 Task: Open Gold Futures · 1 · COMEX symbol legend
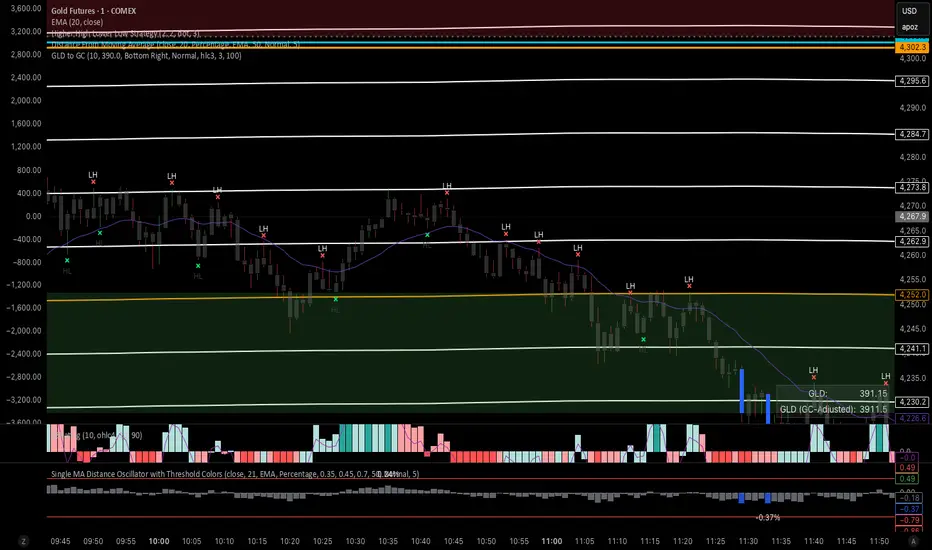[93, 11]
